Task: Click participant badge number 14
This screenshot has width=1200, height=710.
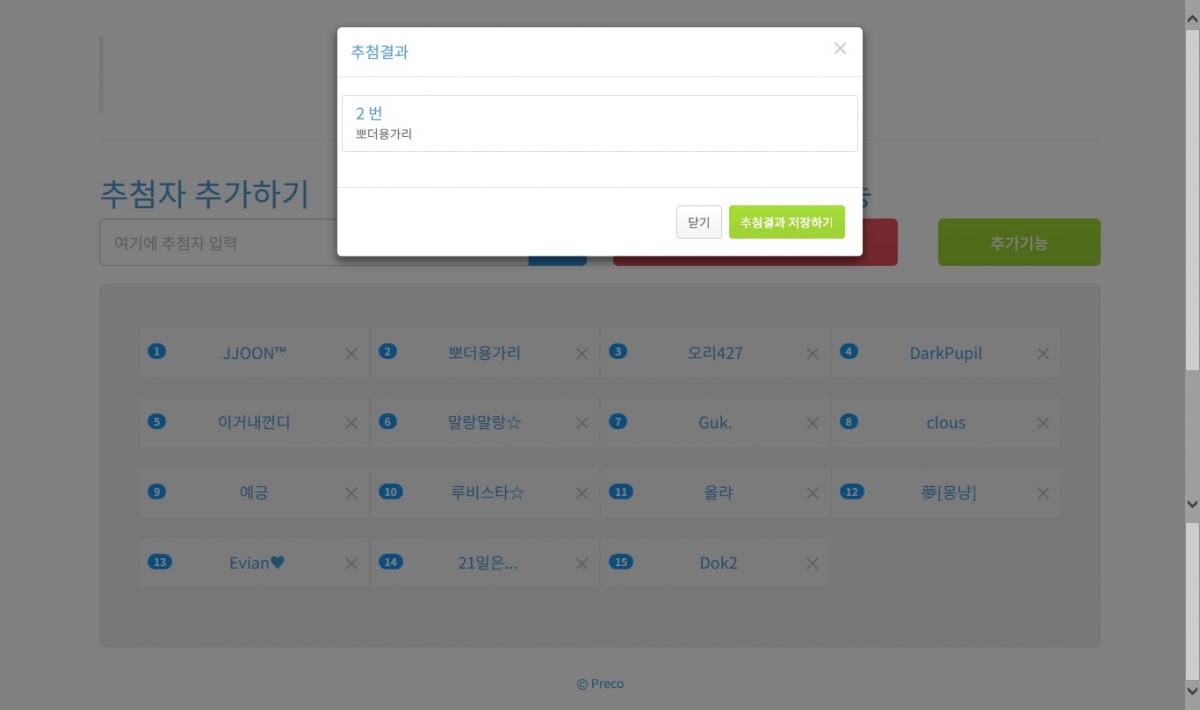Action: [x=391, y=562]
